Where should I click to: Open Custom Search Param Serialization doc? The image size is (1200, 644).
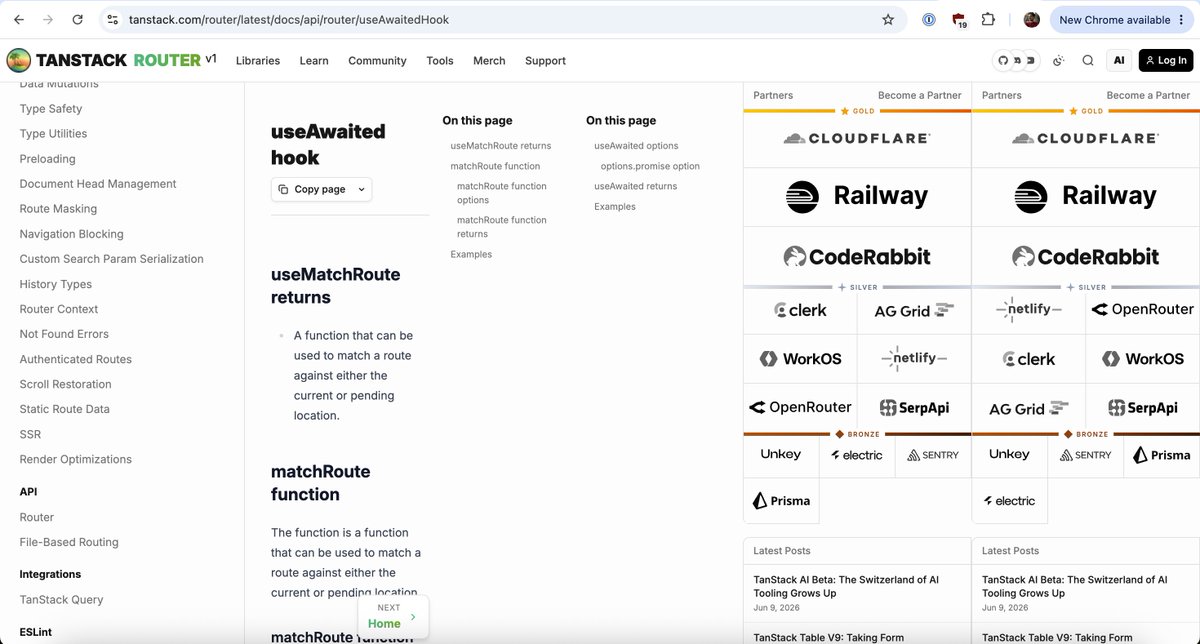point(112,259)
